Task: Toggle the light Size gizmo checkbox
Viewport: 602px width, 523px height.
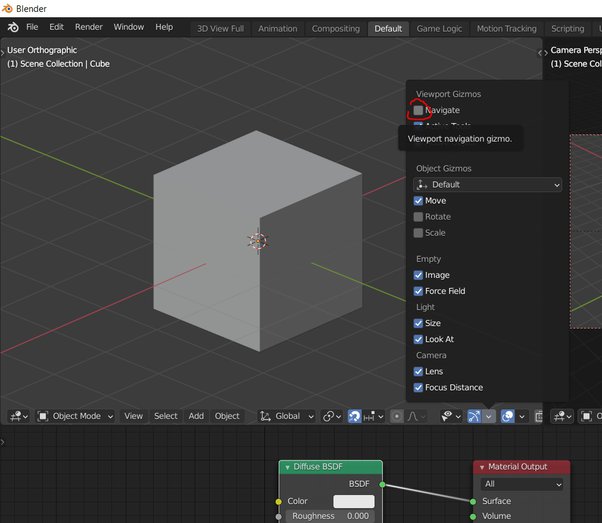Action: (x=418, y=323)
